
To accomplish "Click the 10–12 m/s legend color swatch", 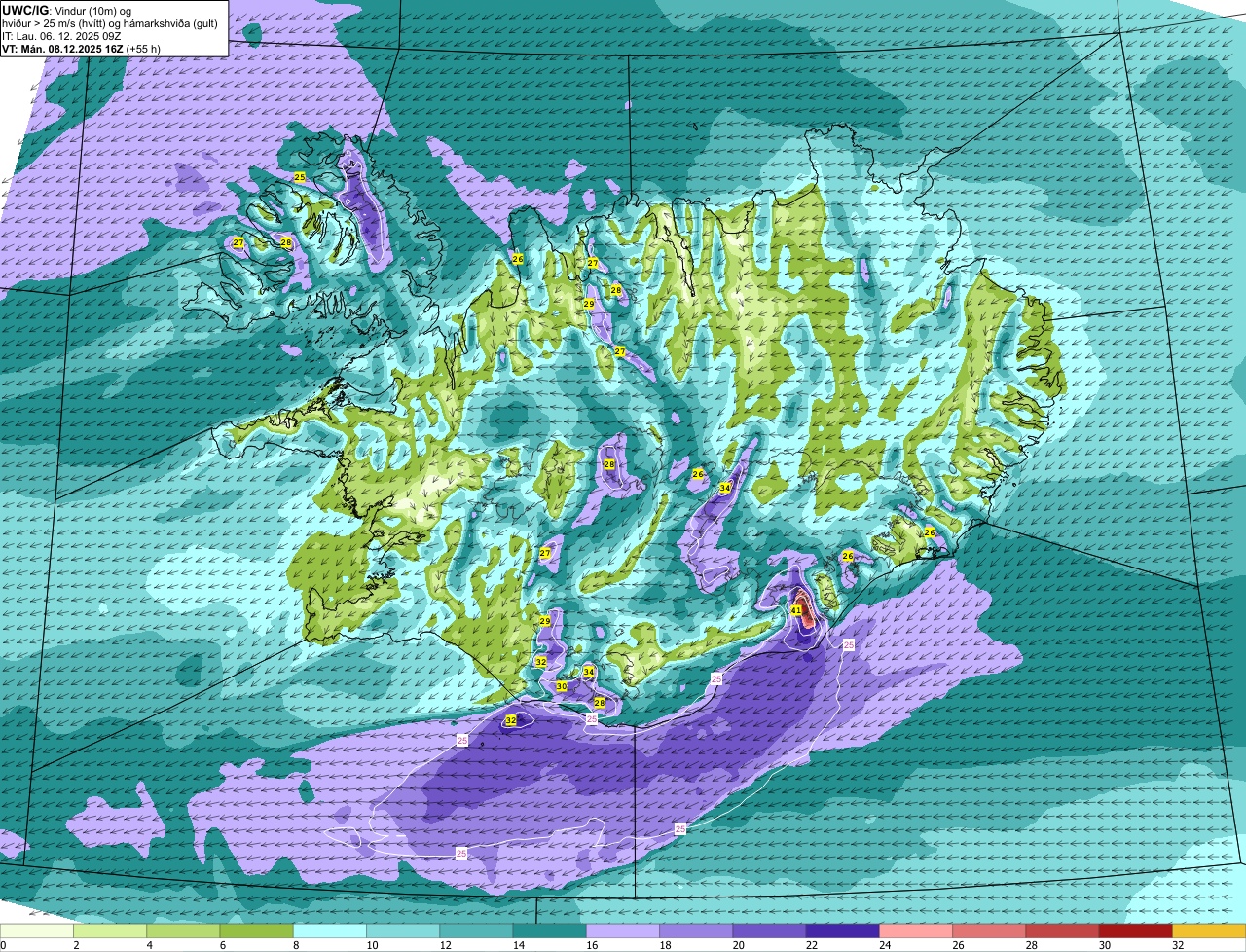I will coord(403,932).
